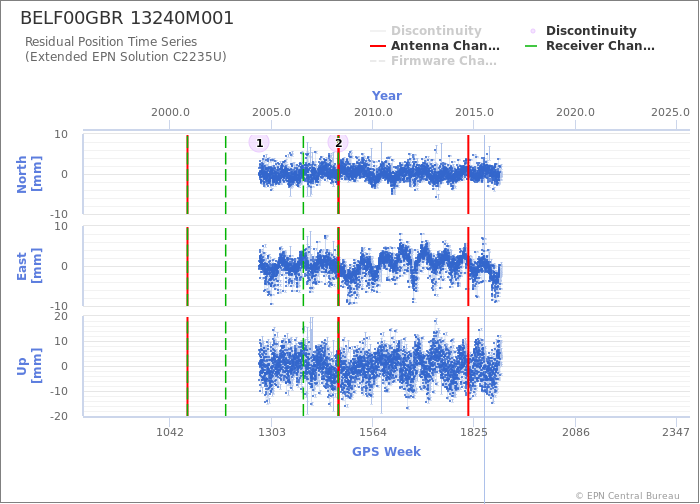Toggle the Discontinuity marker legend entry with purple dot
This screenshot has height=504, width=700.
pos(583,30)
